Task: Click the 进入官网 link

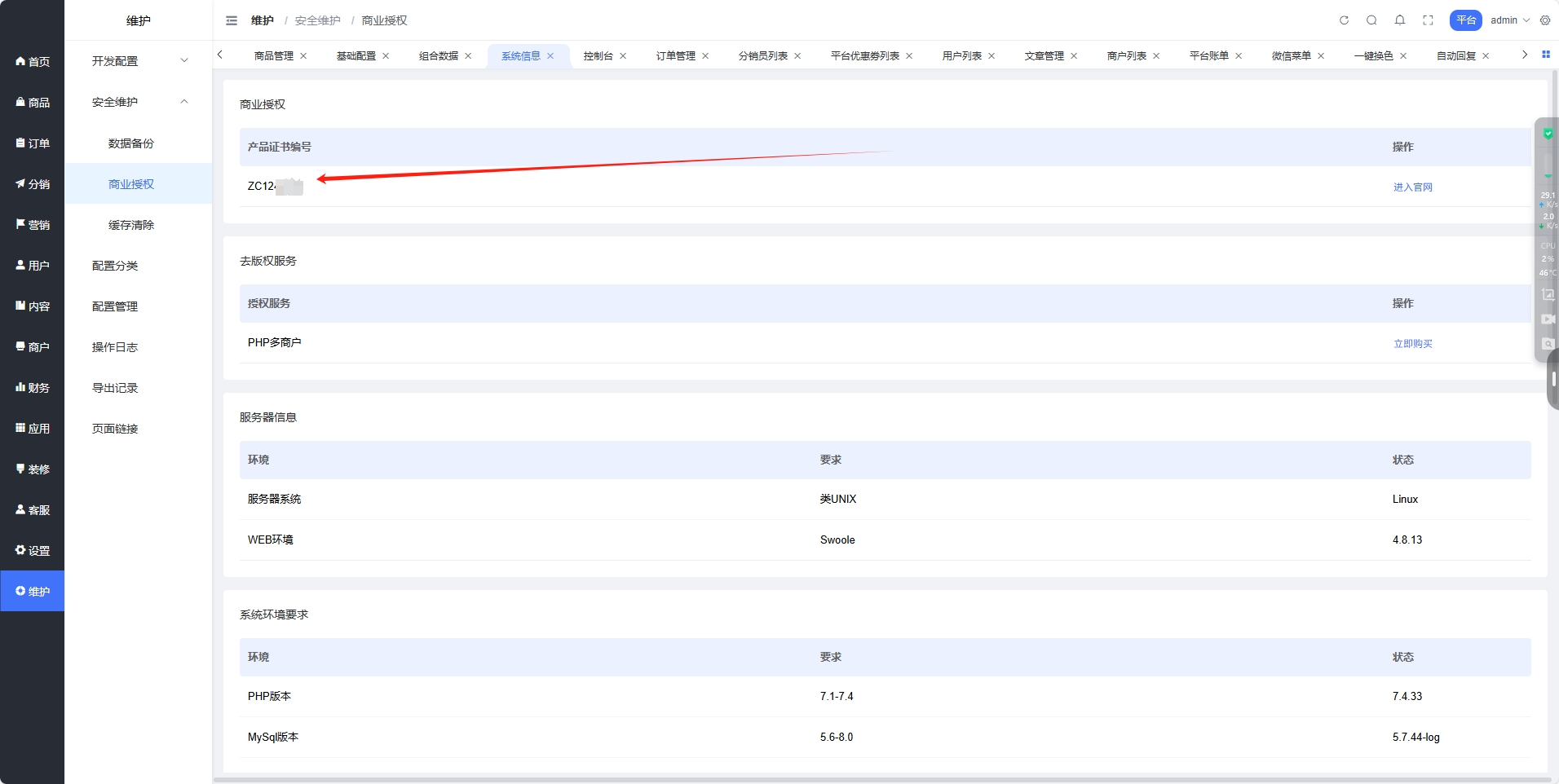Action: pos(1412,187)
